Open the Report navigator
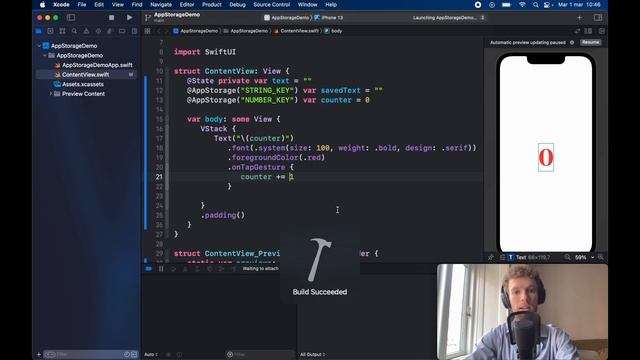Image resolution: width=640 pixels, height=360 pixels. tap(134, 31)
